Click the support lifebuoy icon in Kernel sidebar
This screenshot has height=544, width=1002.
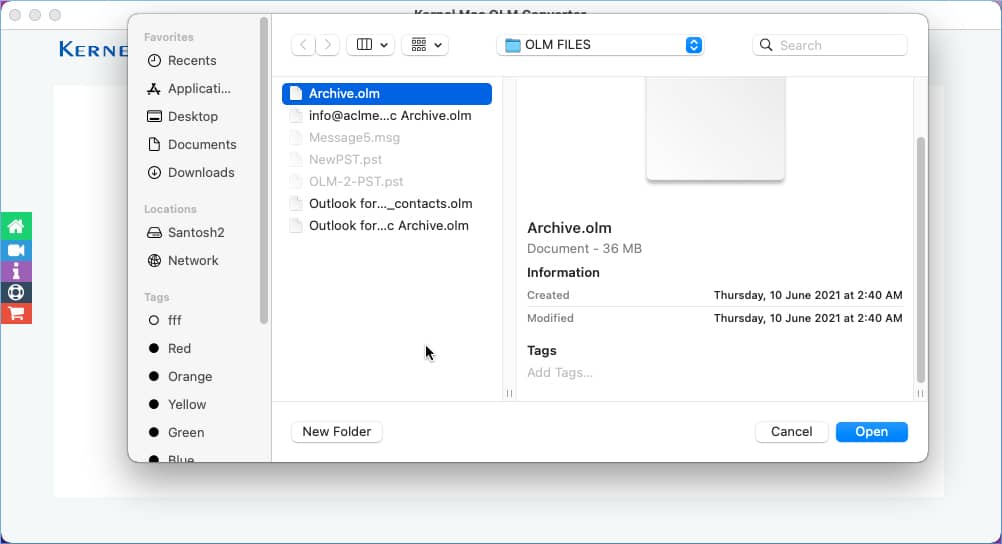(16, 292)
